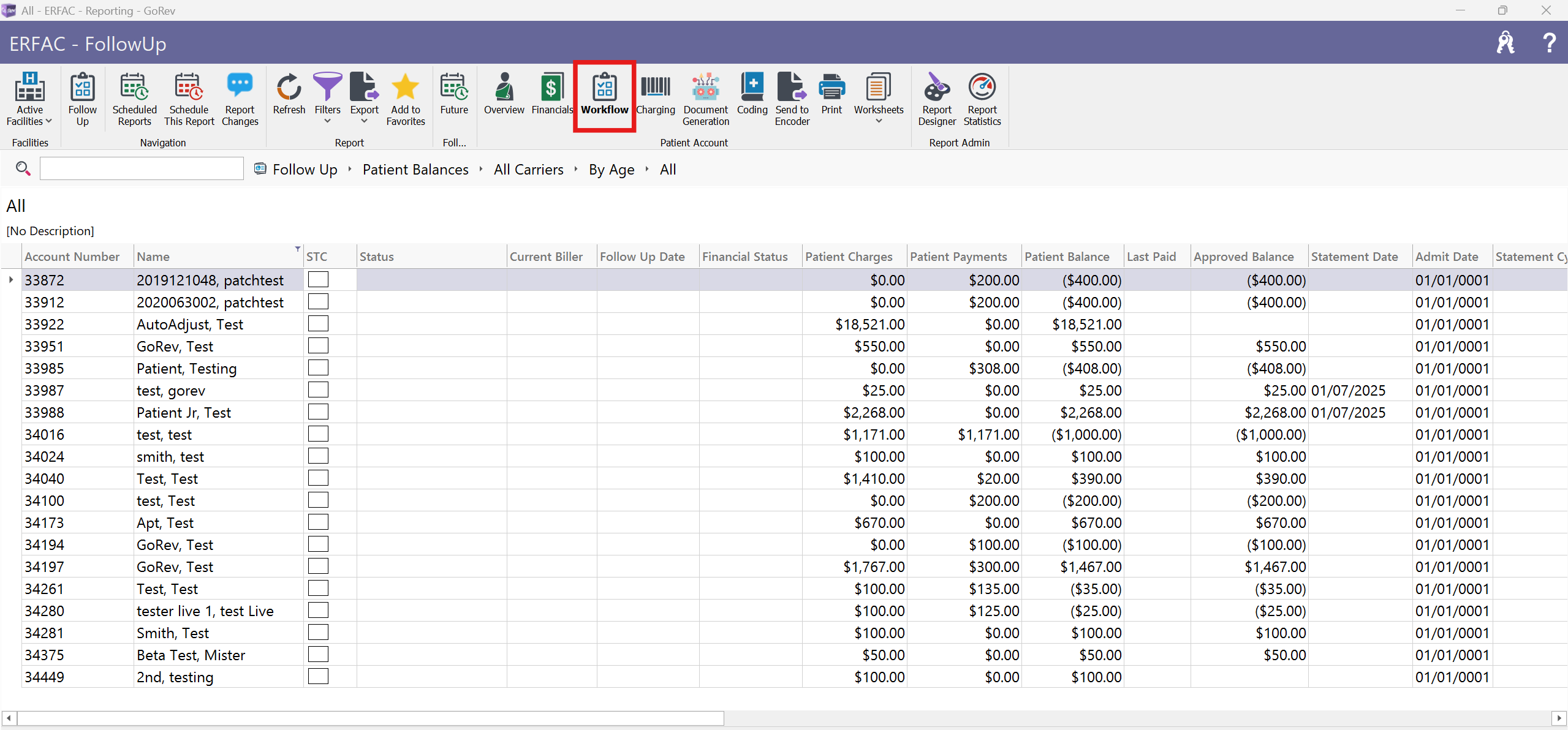Click scrollbar right arrow
The width and height of the screenshot is (1568, 730).
click(x=1559, y=718)
